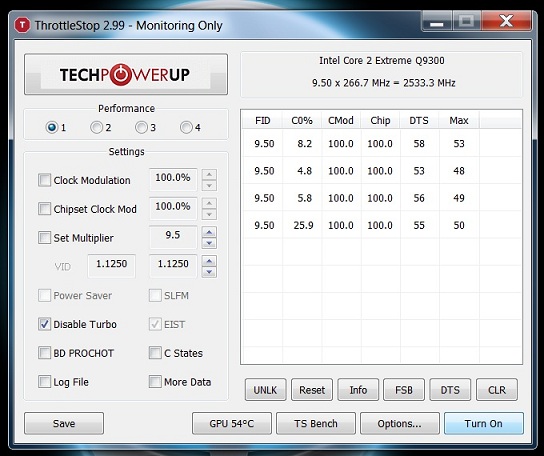This screenshot has height=456, width=544.
Task: Click the UNLK button
Action: point(265,390)
